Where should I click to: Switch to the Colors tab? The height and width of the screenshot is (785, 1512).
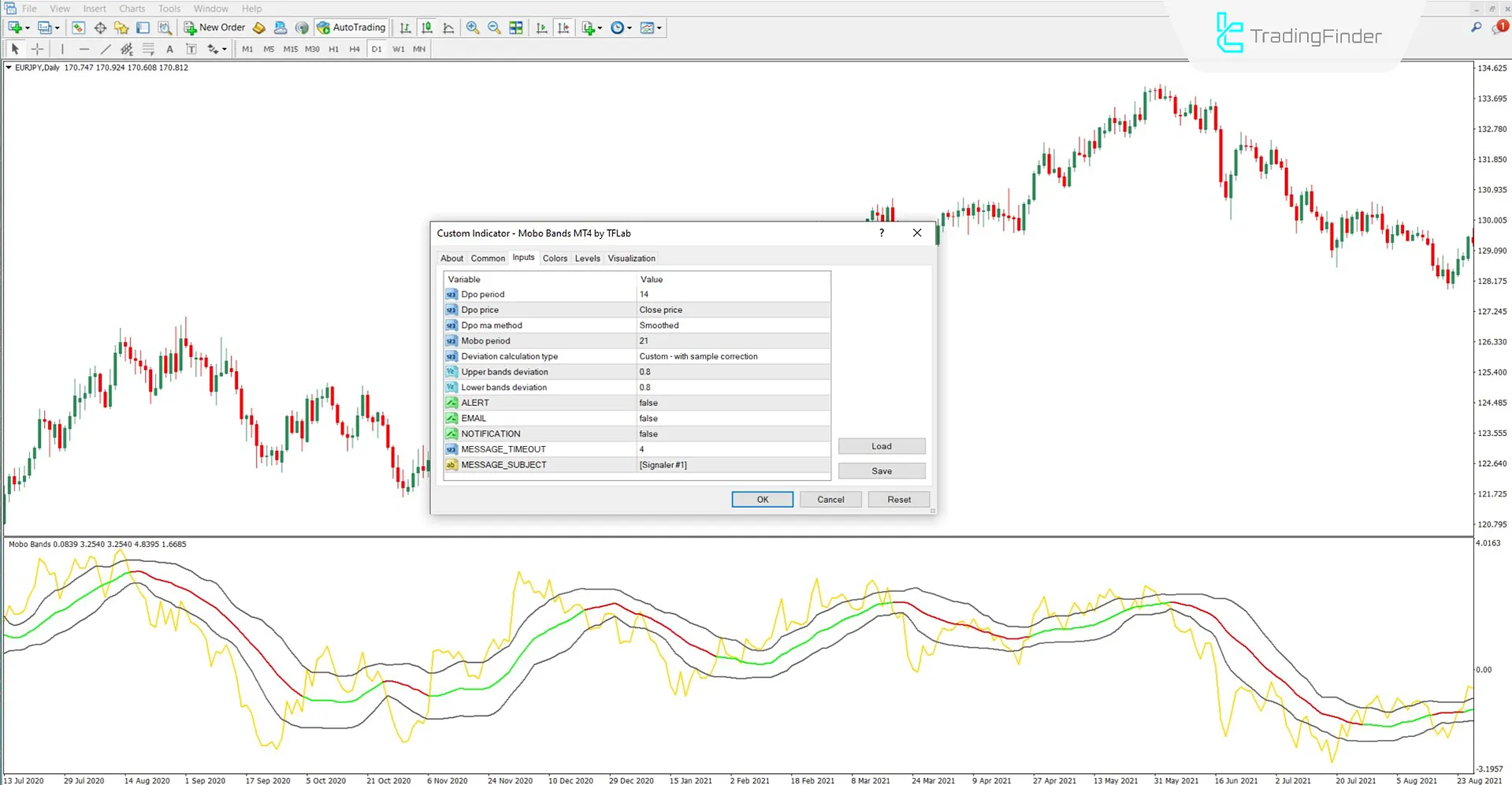pos(555,258)
